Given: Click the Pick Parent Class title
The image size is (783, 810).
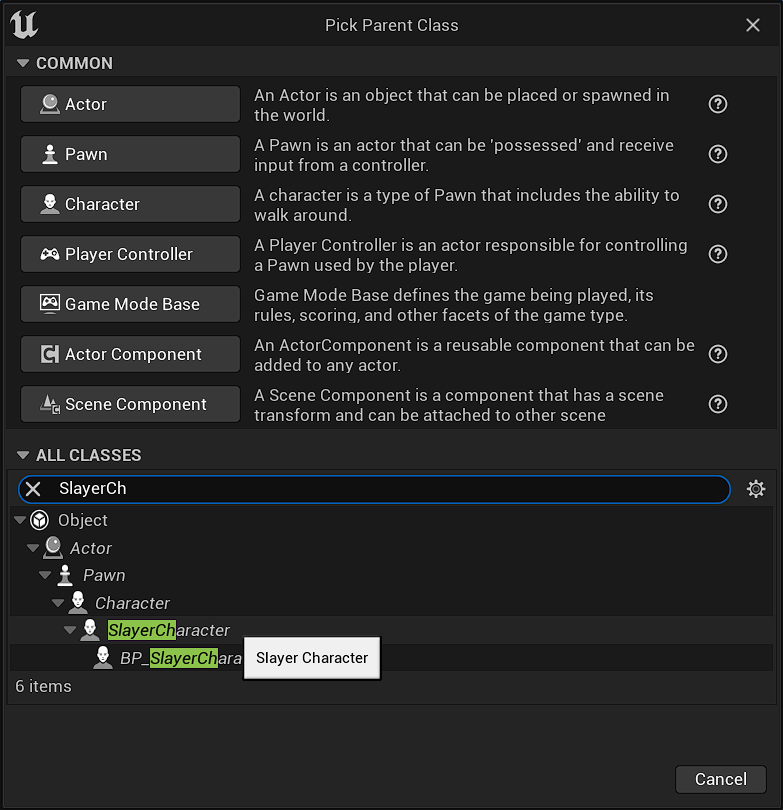Looking at the screenshot, I should (x=392, y=25).
